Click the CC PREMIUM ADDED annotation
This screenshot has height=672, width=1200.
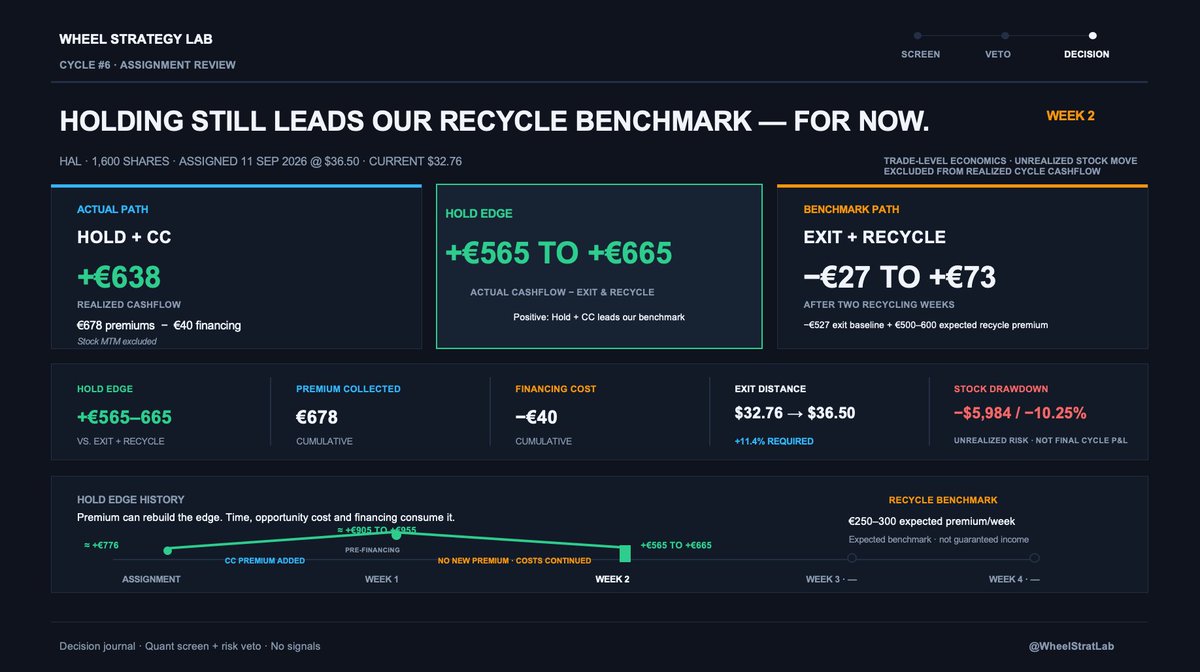click(265, 561)
